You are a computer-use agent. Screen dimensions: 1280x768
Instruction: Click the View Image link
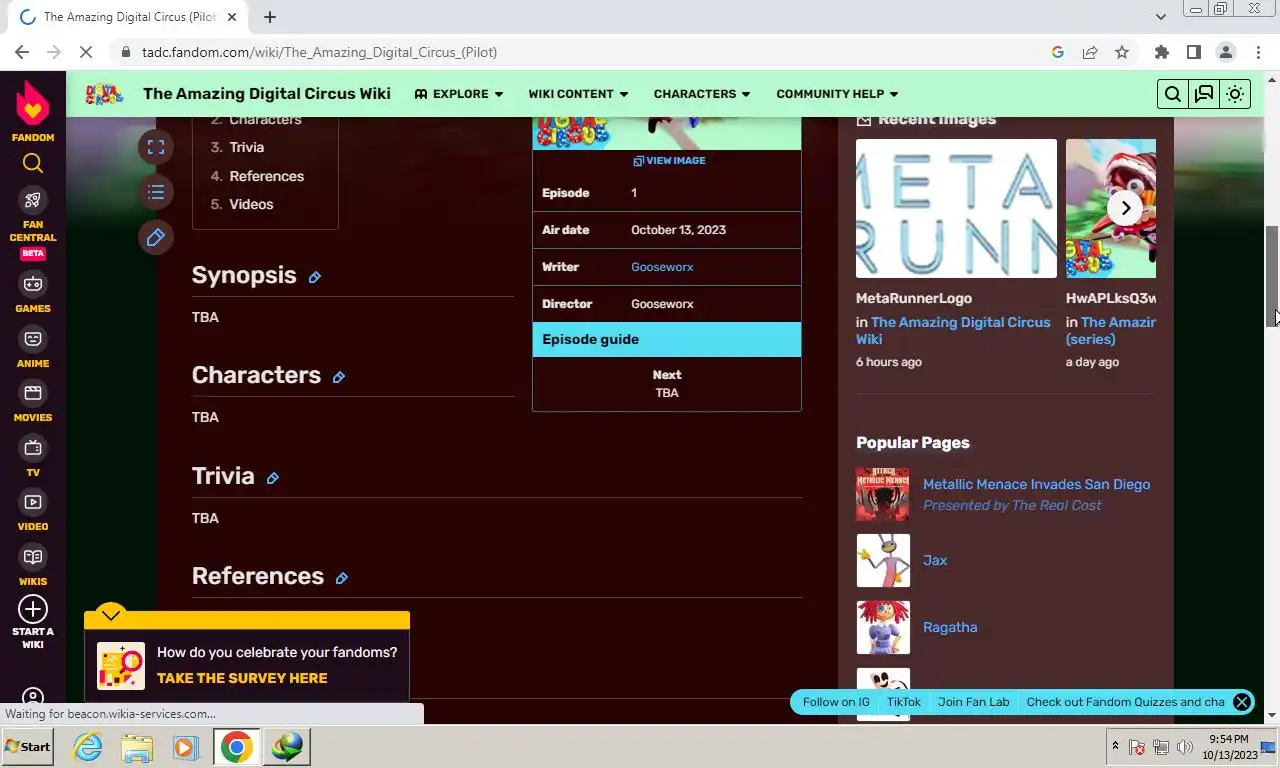(x=669, y=160)
